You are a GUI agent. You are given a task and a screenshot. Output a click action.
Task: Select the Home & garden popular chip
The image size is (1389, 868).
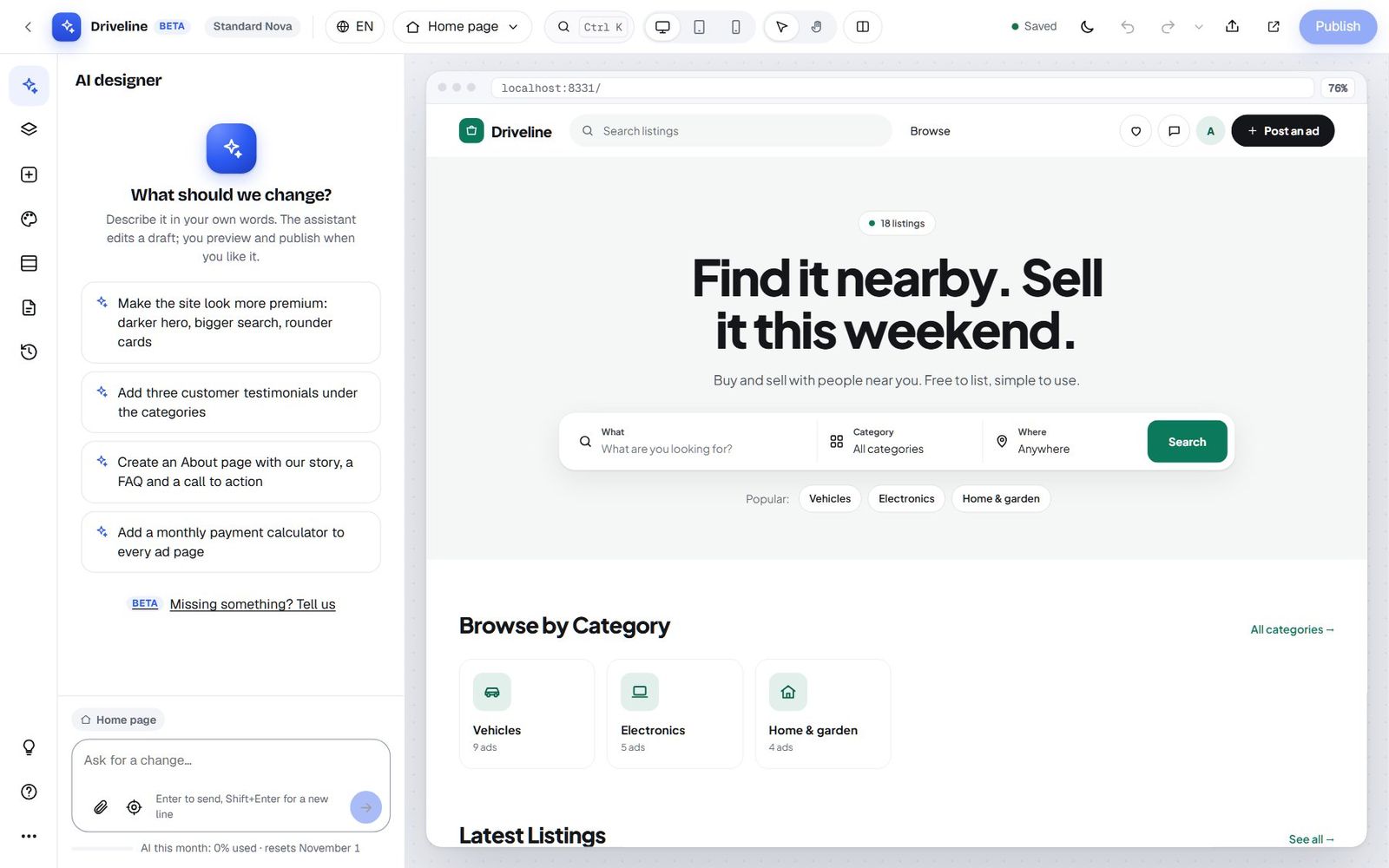coord(1001,498)
